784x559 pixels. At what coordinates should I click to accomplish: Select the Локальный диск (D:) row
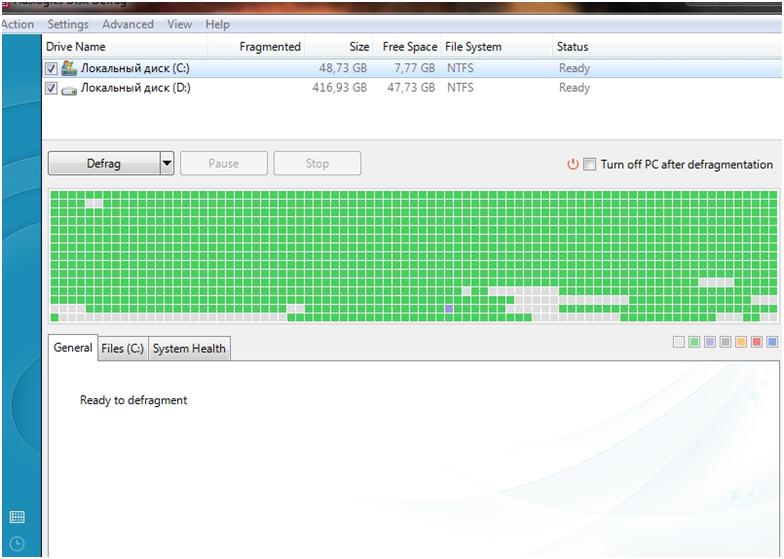point(412,88)
